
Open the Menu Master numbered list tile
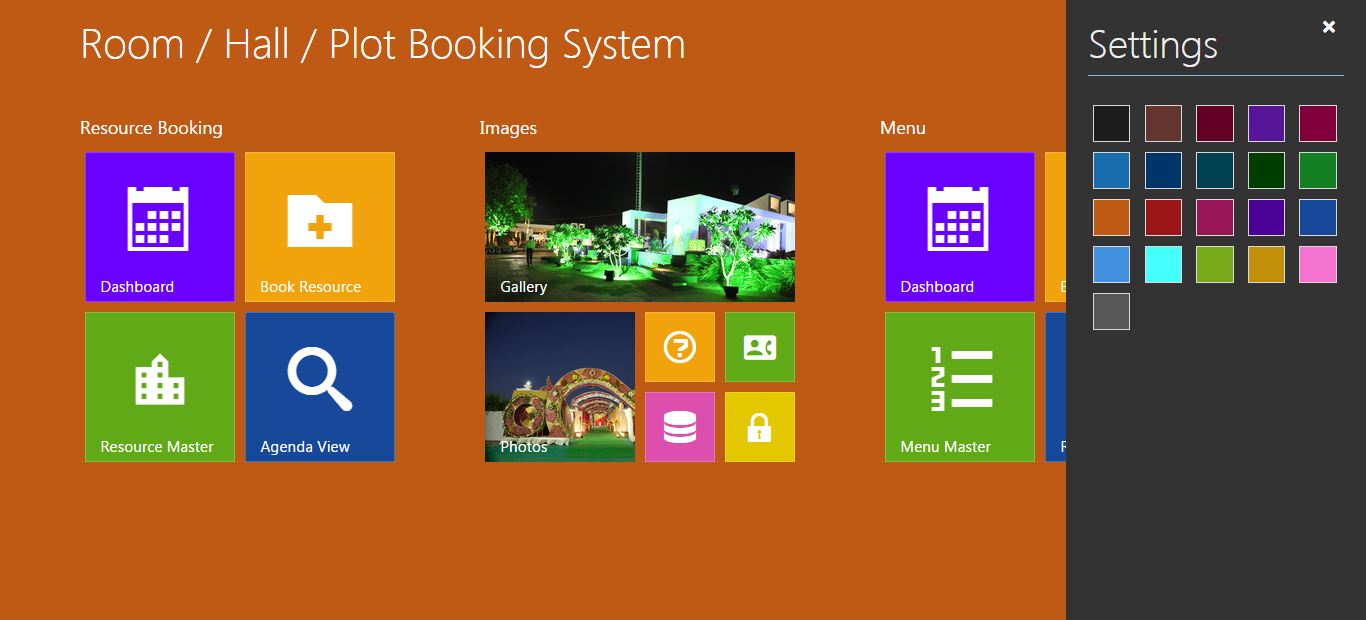pyautogui.click(x=960, y=386)
